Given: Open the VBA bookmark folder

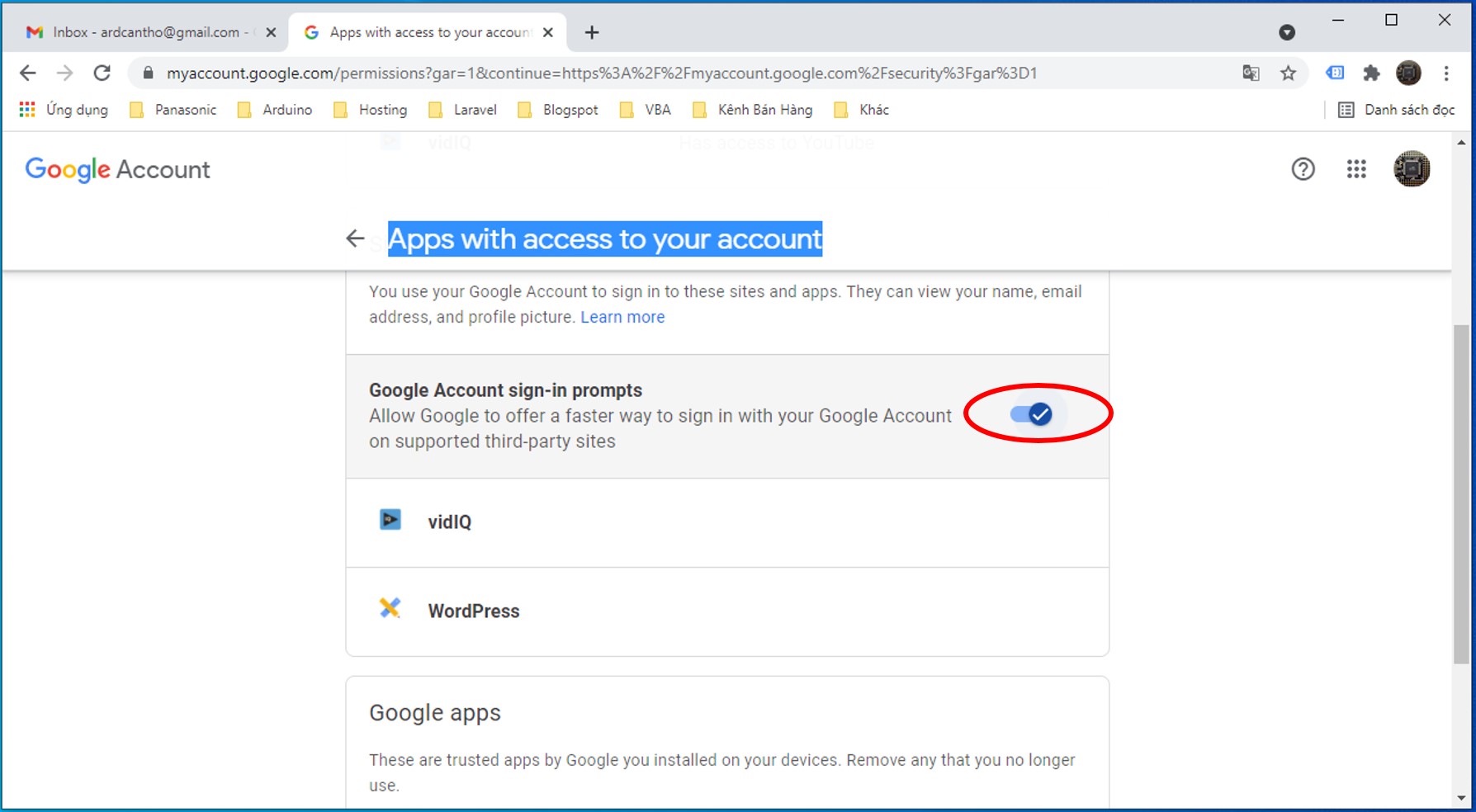Looking at the screenshot, I should point(646,109).
